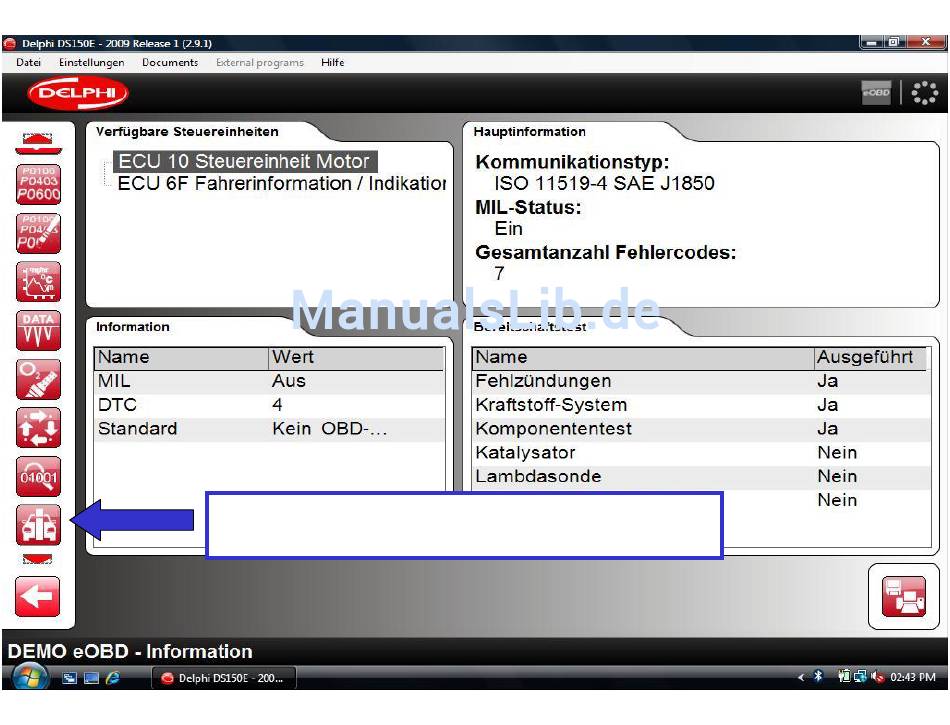
Task: Open the Documents menu
Action: [170, 62]
